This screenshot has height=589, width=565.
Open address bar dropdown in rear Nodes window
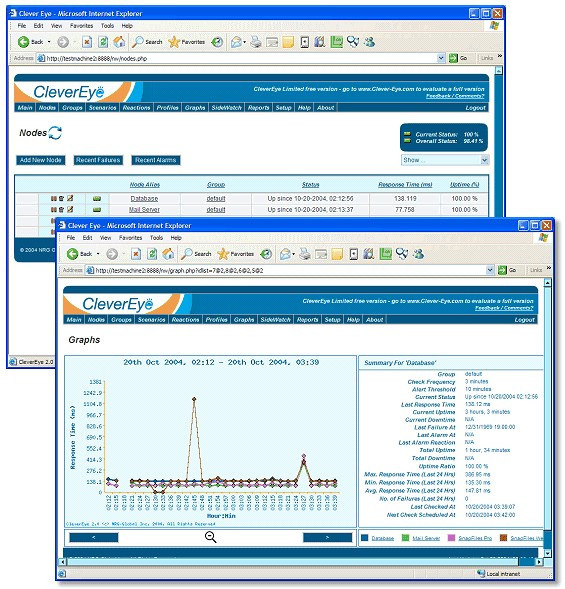tap(441, 58)
